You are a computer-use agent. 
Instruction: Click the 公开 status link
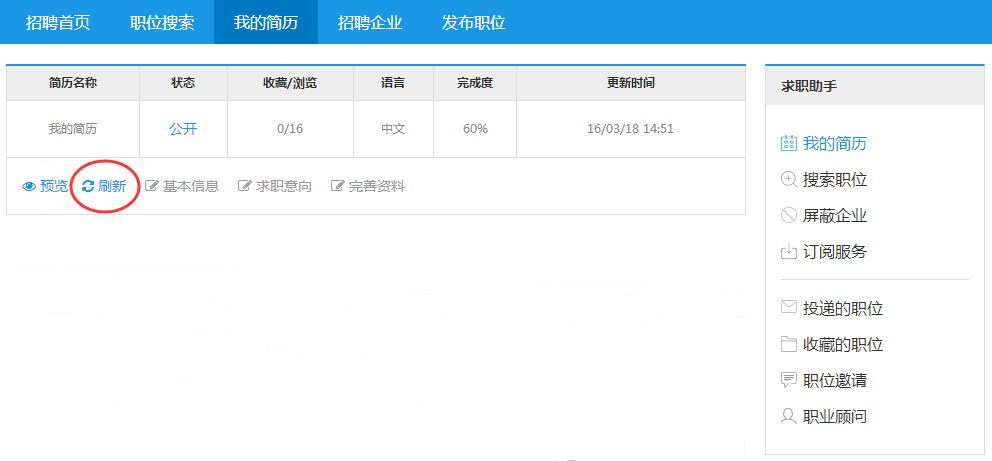click(183, 129)
